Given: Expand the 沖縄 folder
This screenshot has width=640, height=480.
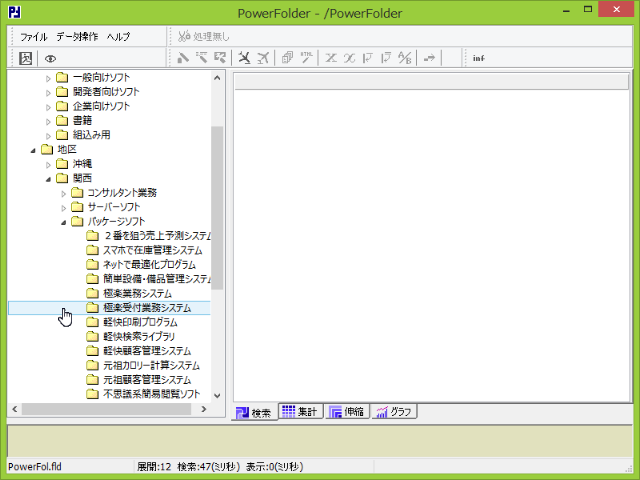Looking at the screenshot, I should (x=48, y=164).
